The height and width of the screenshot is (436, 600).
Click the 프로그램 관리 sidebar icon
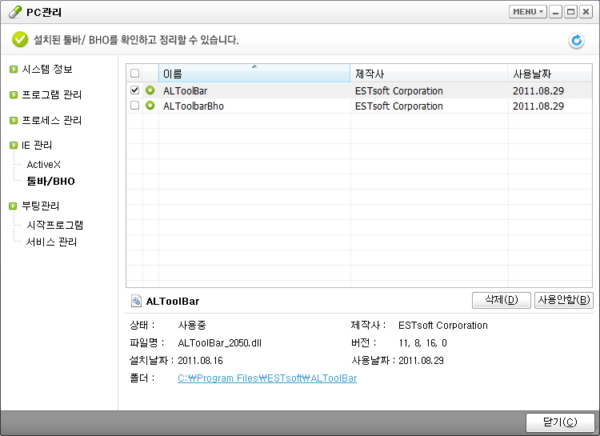[x=13, y=95]
